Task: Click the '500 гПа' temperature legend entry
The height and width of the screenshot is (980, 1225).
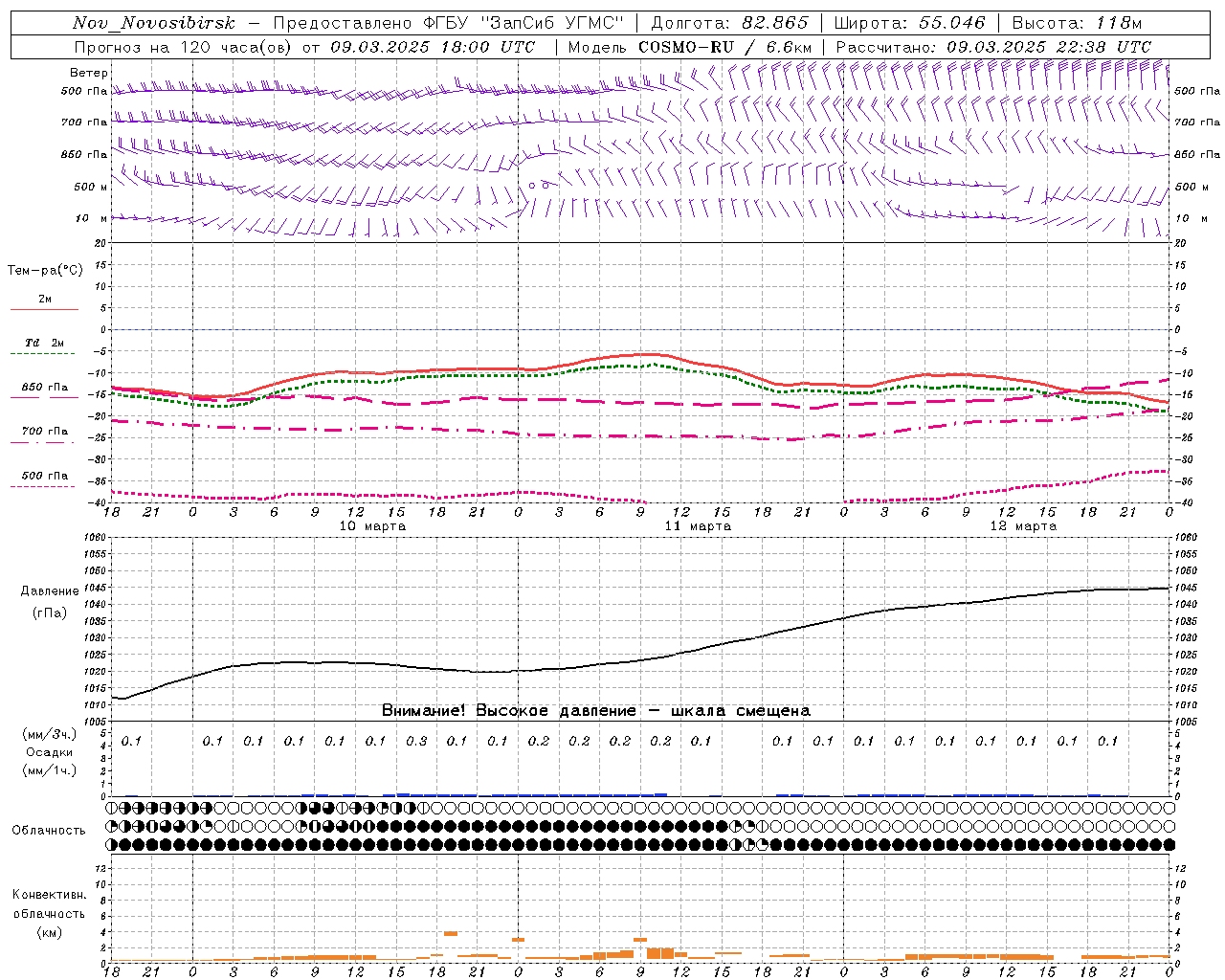Action: (x=45, y=476)
